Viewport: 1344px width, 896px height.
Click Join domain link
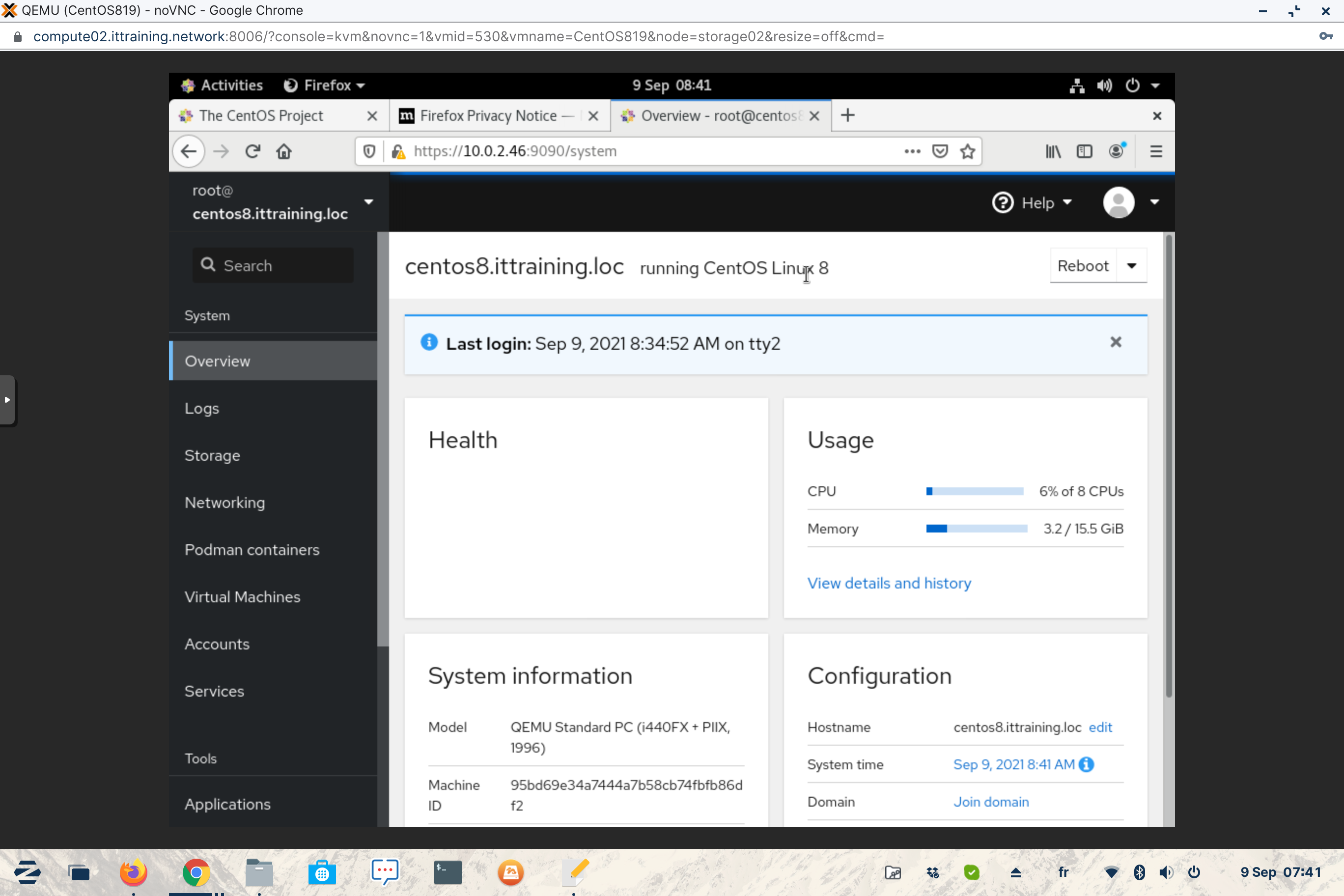(x=991, y=802)
